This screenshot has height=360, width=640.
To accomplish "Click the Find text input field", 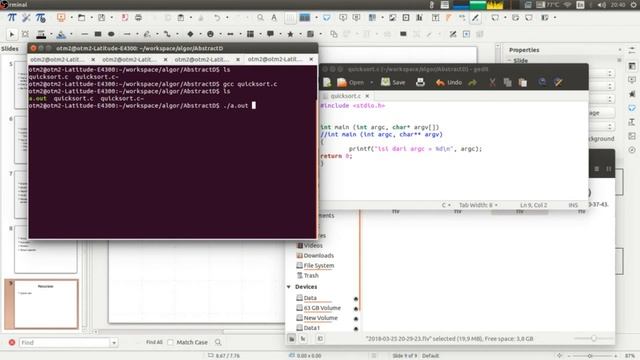I will (x=64, y=342).
